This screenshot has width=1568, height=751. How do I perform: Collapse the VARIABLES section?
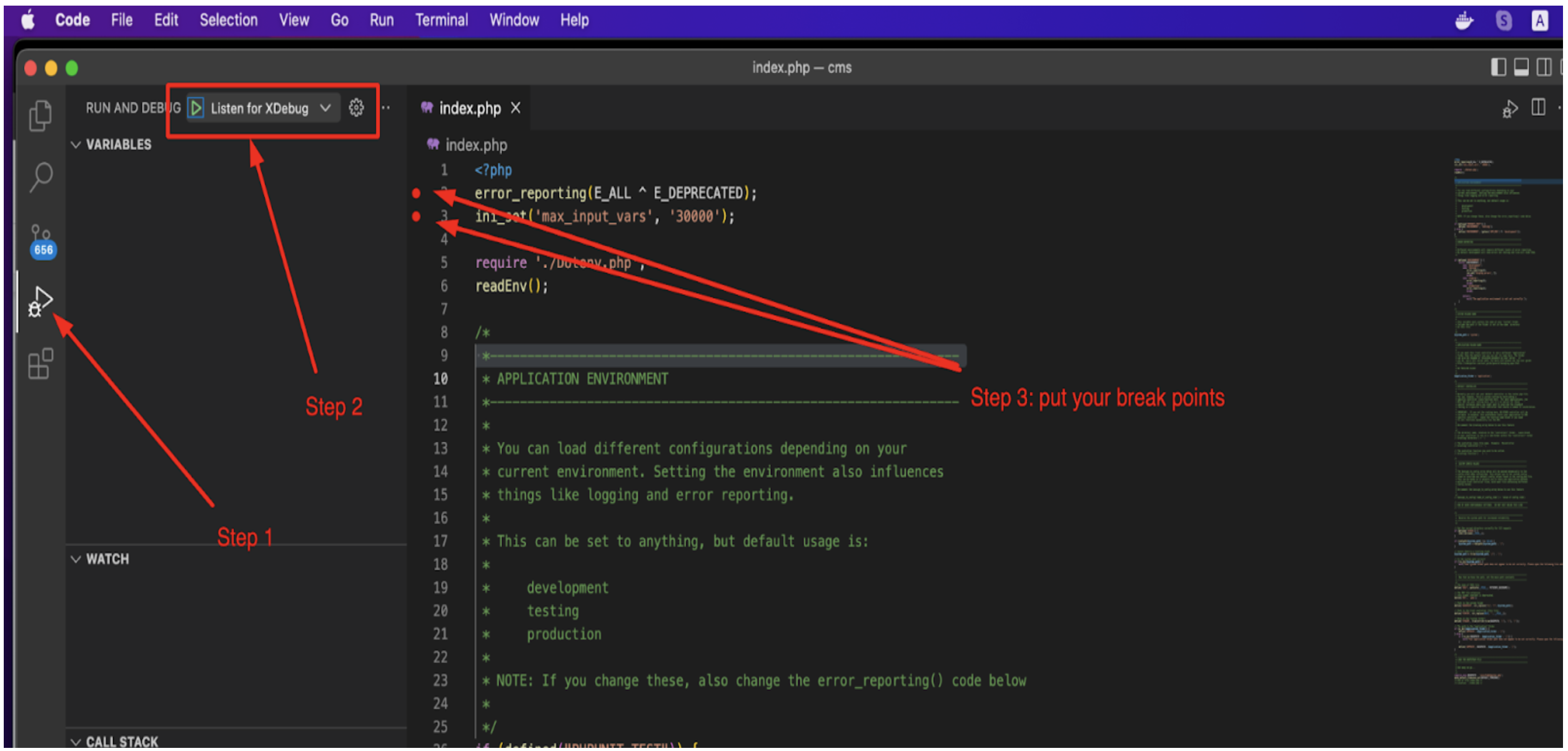click(x=76, y=145)
